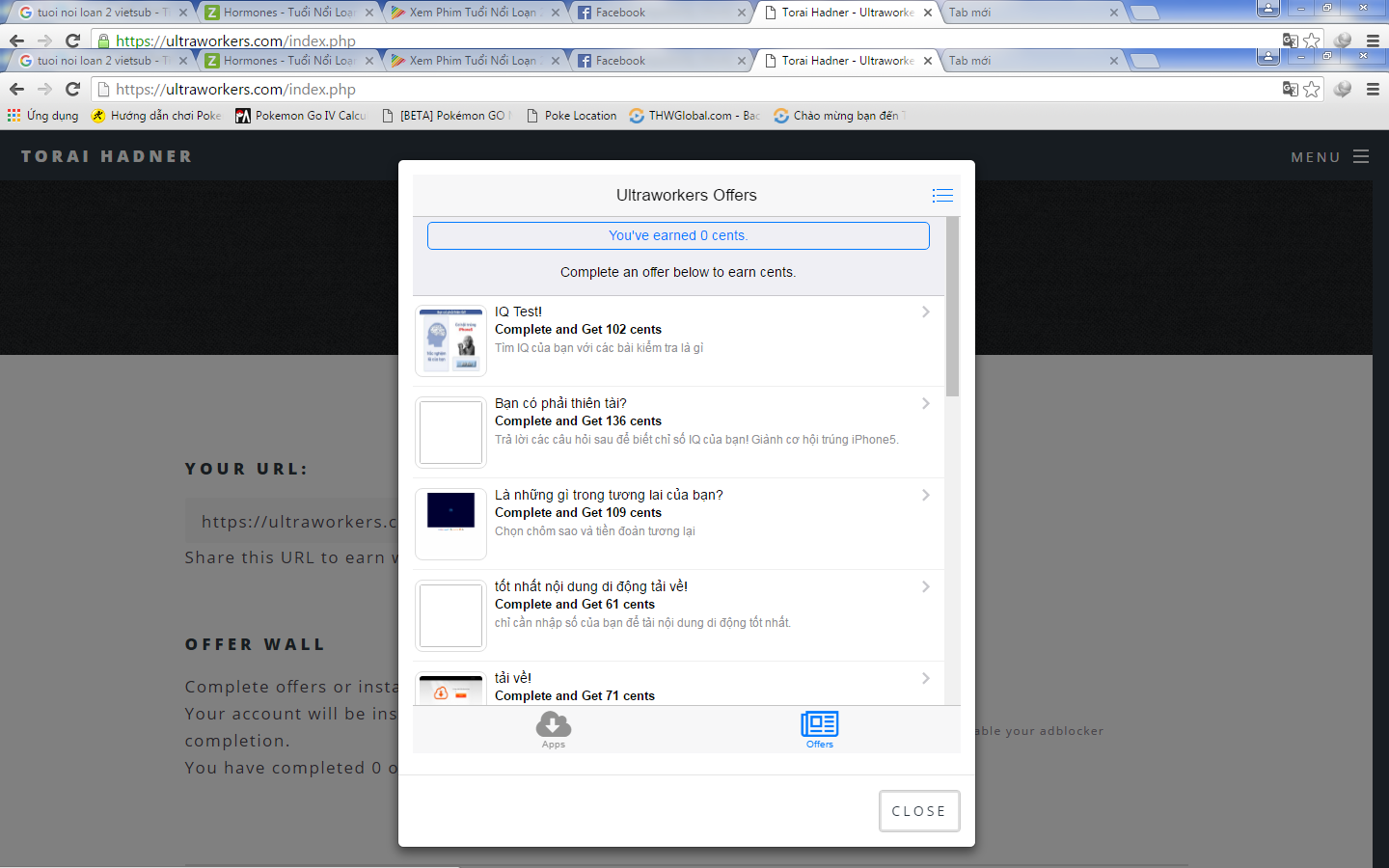The image size is (1389, 868).
Task: Open the "Bạn có phải thiên tài?" offer
Action: [x=560, y=403]
